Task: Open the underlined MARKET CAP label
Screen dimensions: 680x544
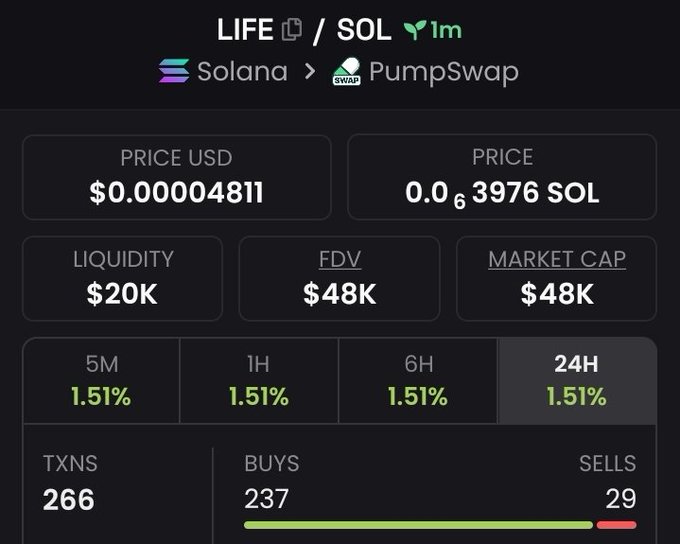Action: point(557,259)
